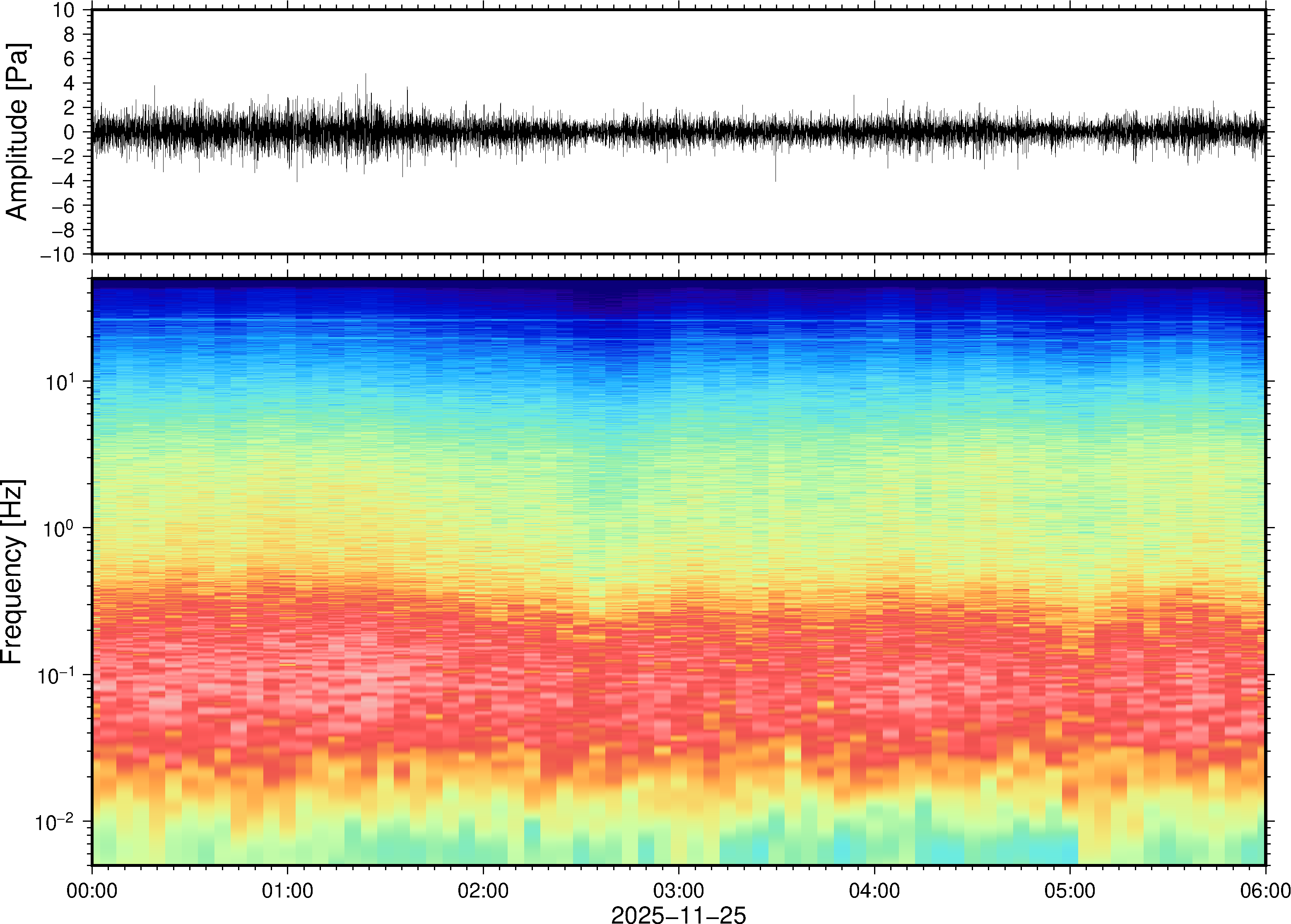Click the Amplitude [Pa] axis title
Viewport: 1291px width, 924px height.
(x=17, y=131)
